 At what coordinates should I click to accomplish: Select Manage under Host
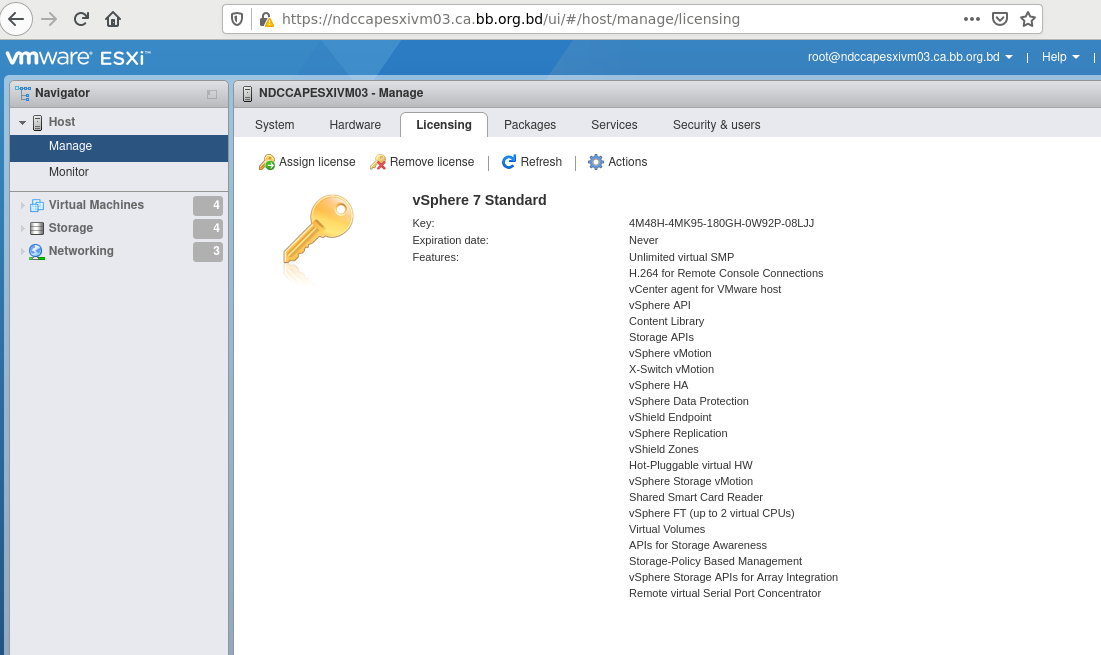tap(119, 146)
